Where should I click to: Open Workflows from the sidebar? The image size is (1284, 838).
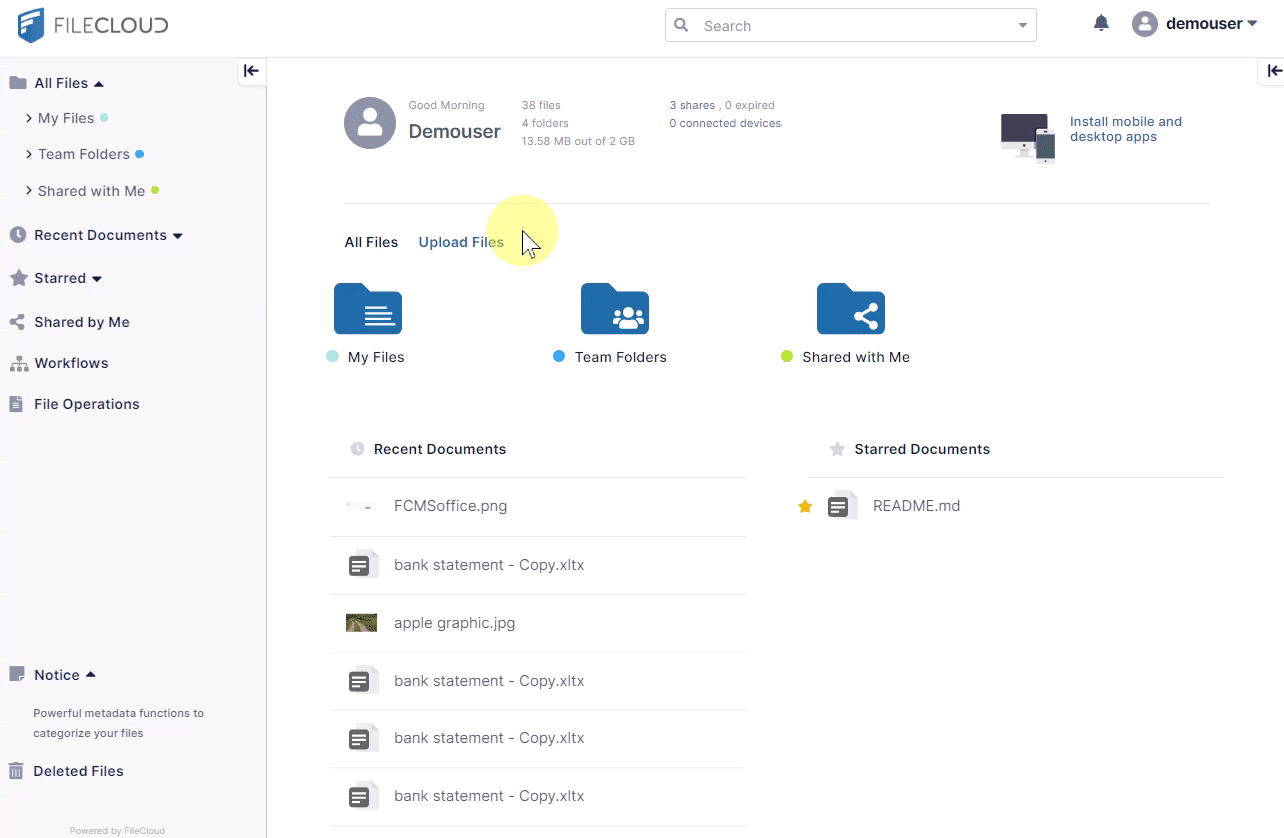coord(71,363)
